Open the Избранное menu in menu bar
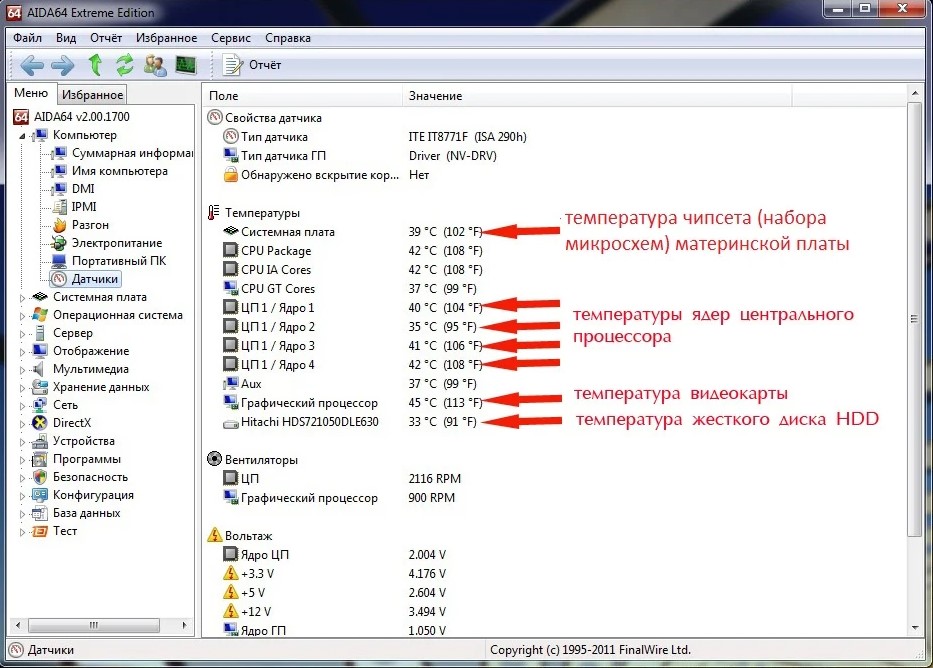Viewport: 933px width, 668px height. tap(167, 38)
